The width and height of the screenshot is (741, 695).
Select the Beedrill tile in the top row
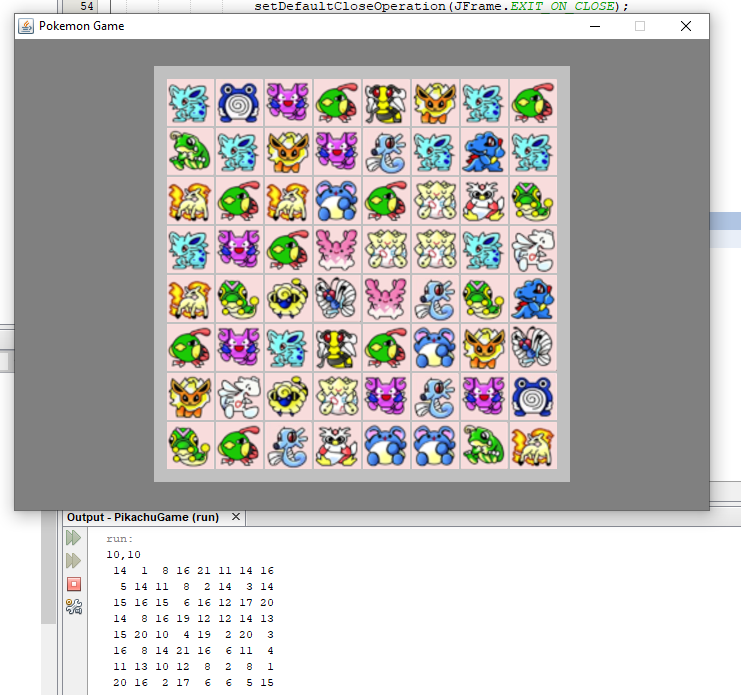[386, 103]
